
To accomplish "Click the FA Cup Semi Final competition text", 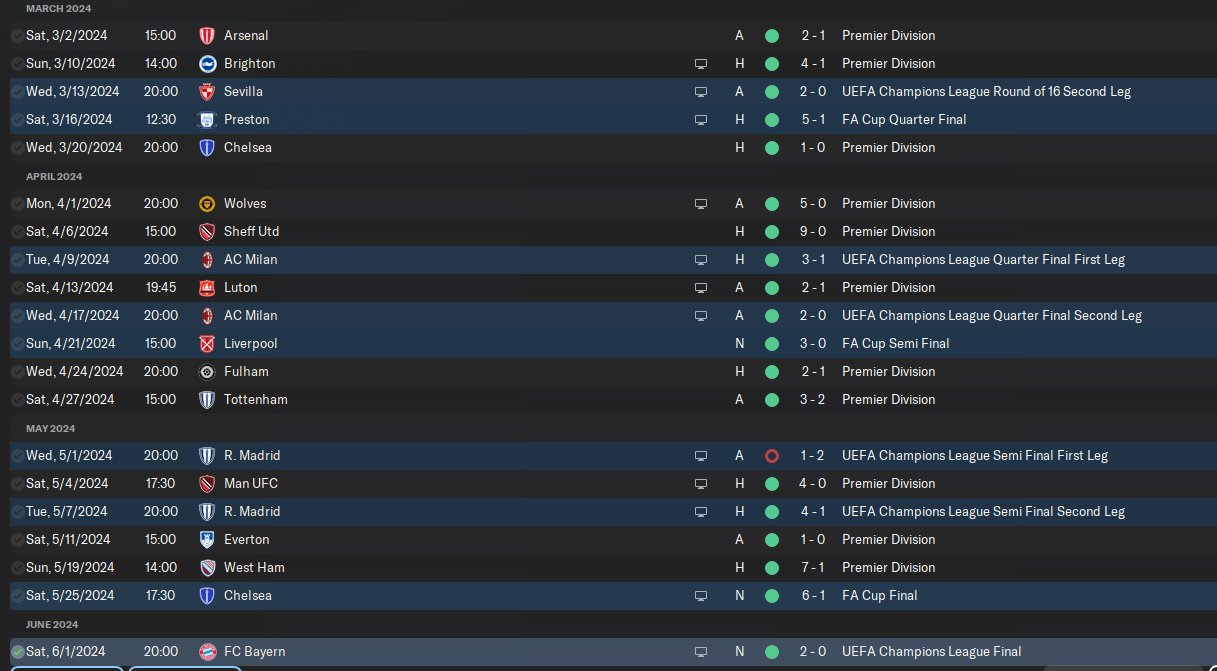I will [895, 343].
